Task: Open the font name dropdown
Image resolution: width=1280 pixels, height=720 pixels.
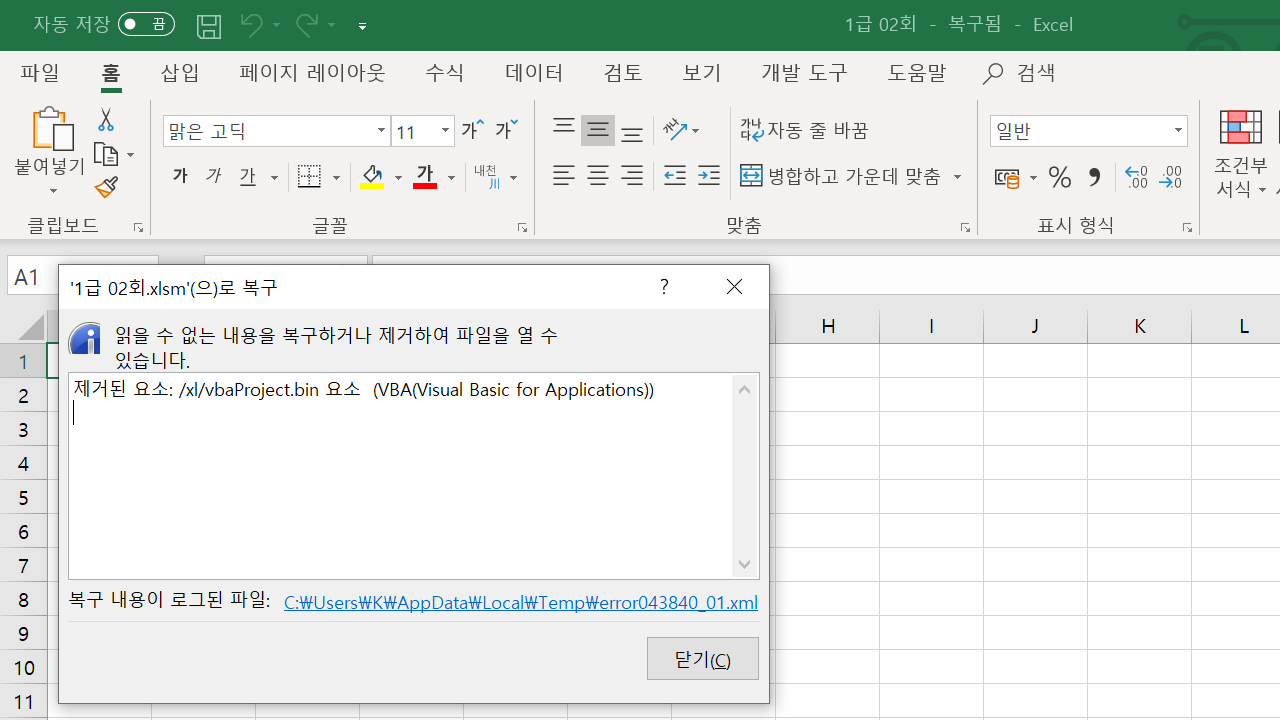Action: tap(381, 131)
